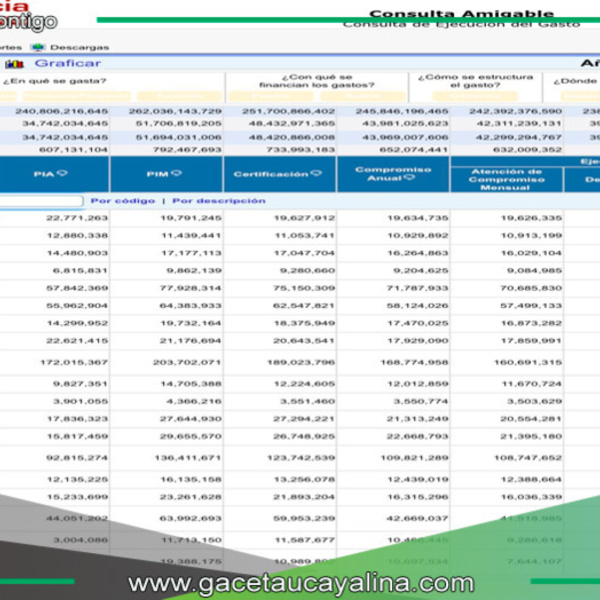Open the Graficar link
Viewport: 600px width, 600px height.
68,63
